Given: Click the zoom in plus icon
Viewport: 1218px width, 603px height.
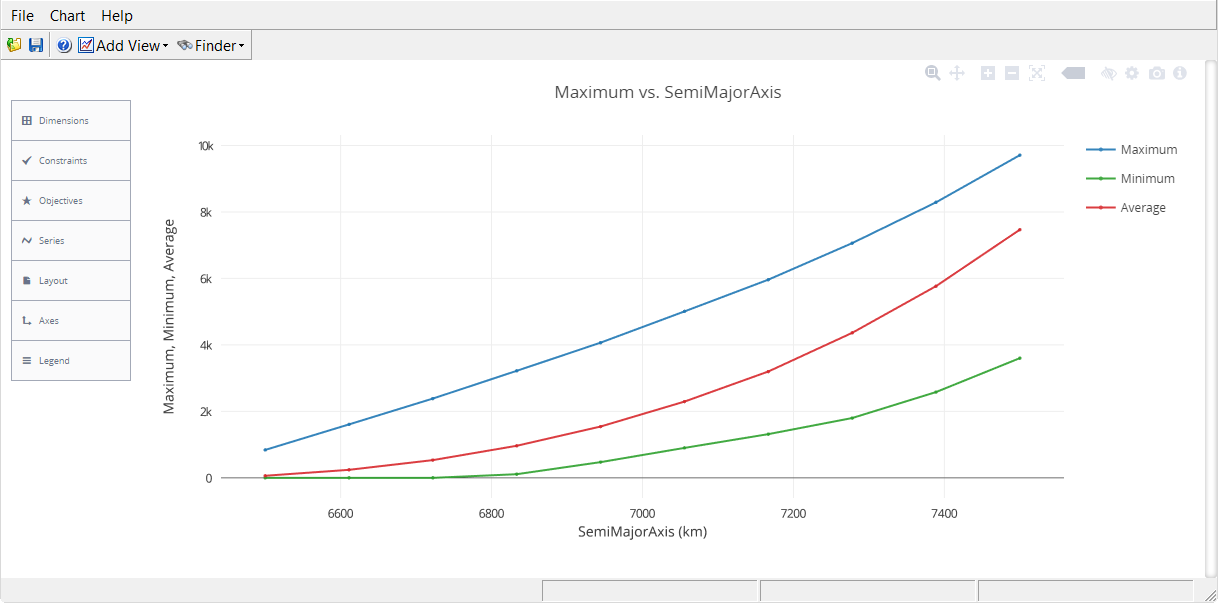Looking at the screenshot, I should (x=988, y=73).
